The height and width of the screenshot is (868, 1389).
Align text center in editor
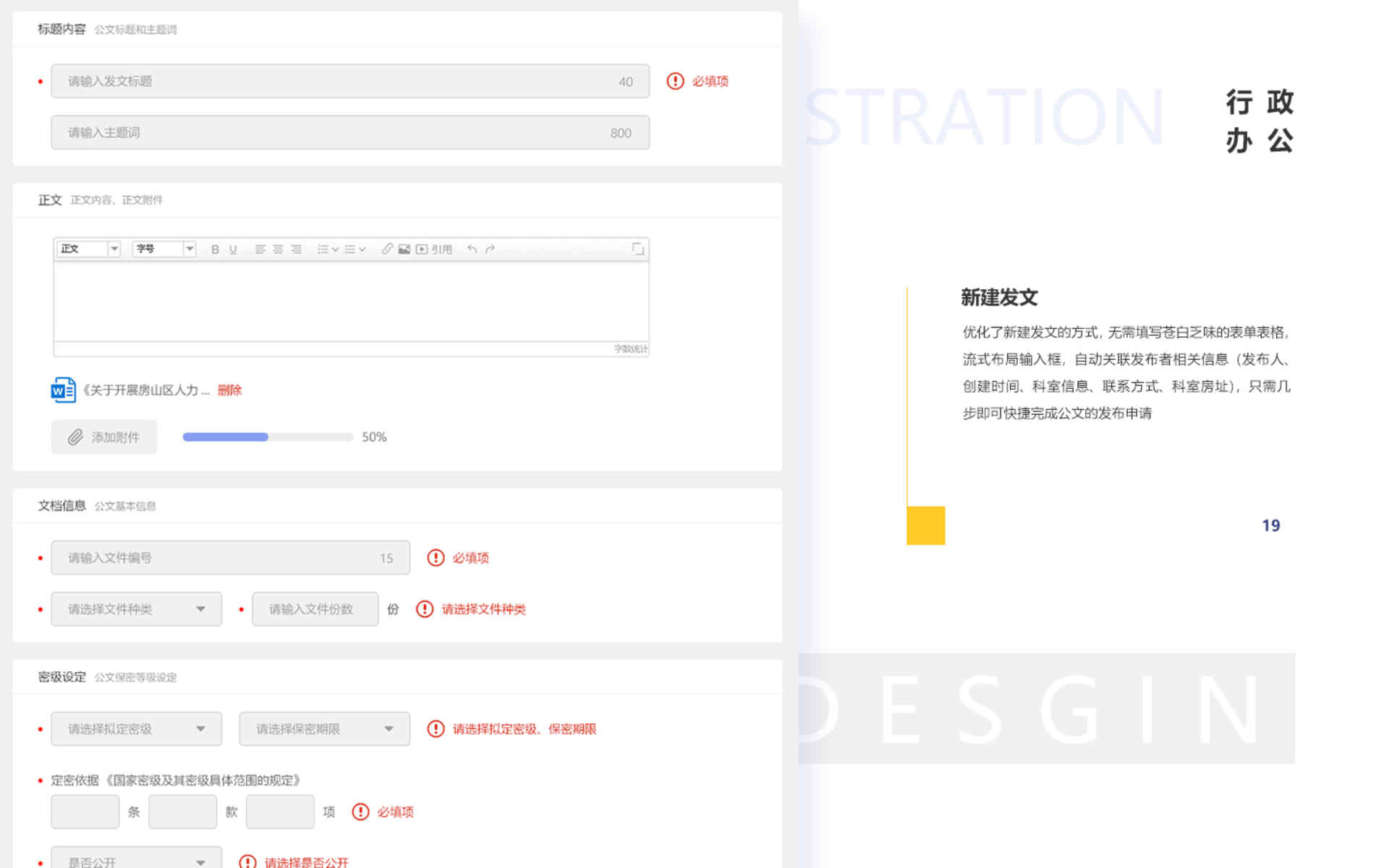278,250
